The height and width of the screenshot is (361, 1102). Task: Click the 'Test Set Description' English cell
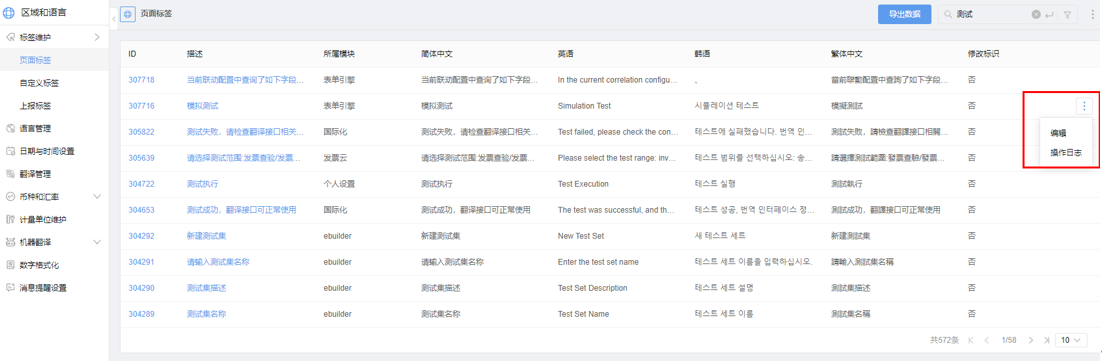click(593, 288)
